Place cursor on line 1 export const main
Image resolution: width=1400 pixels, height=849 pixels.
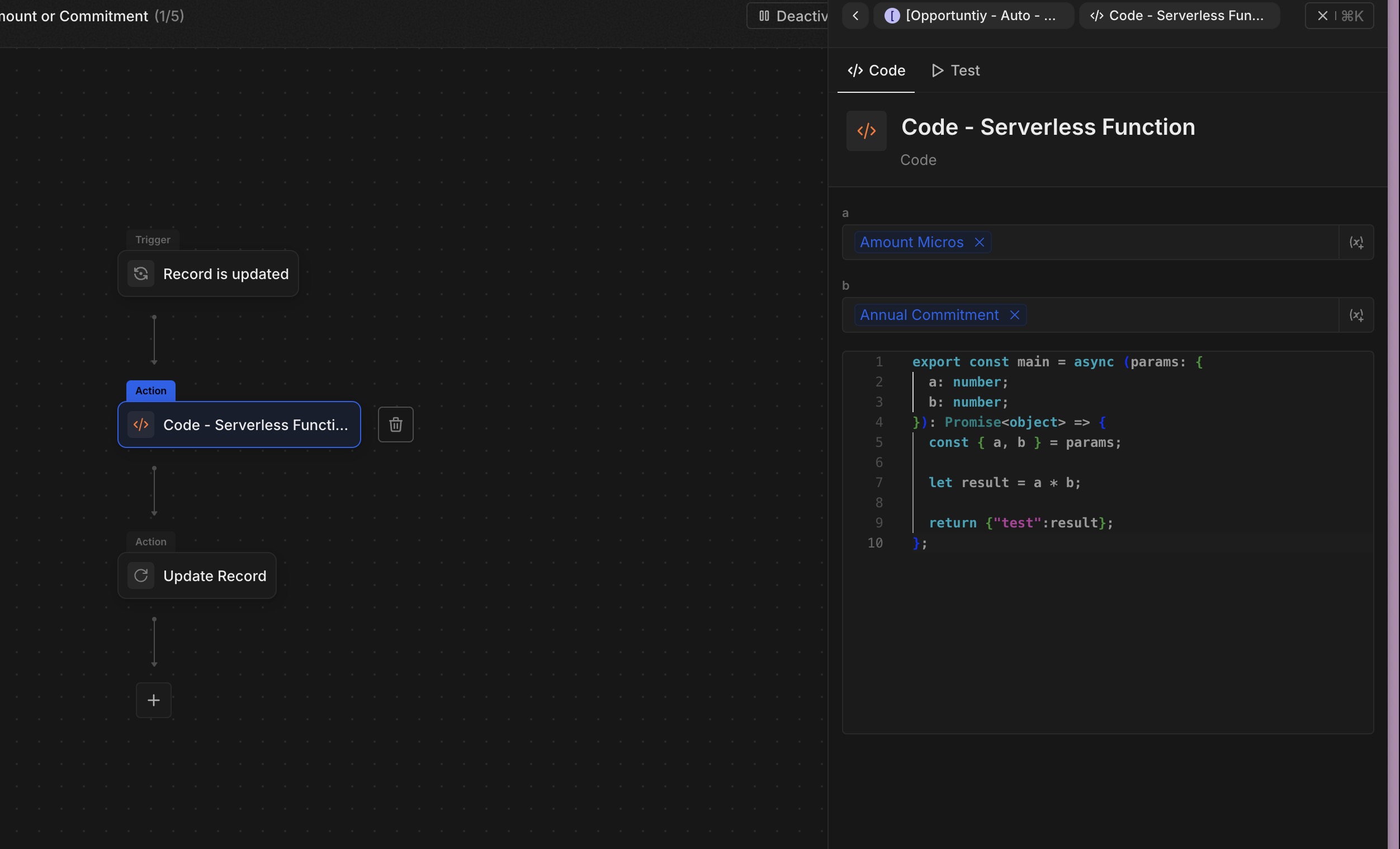(x=1057, y=362)
